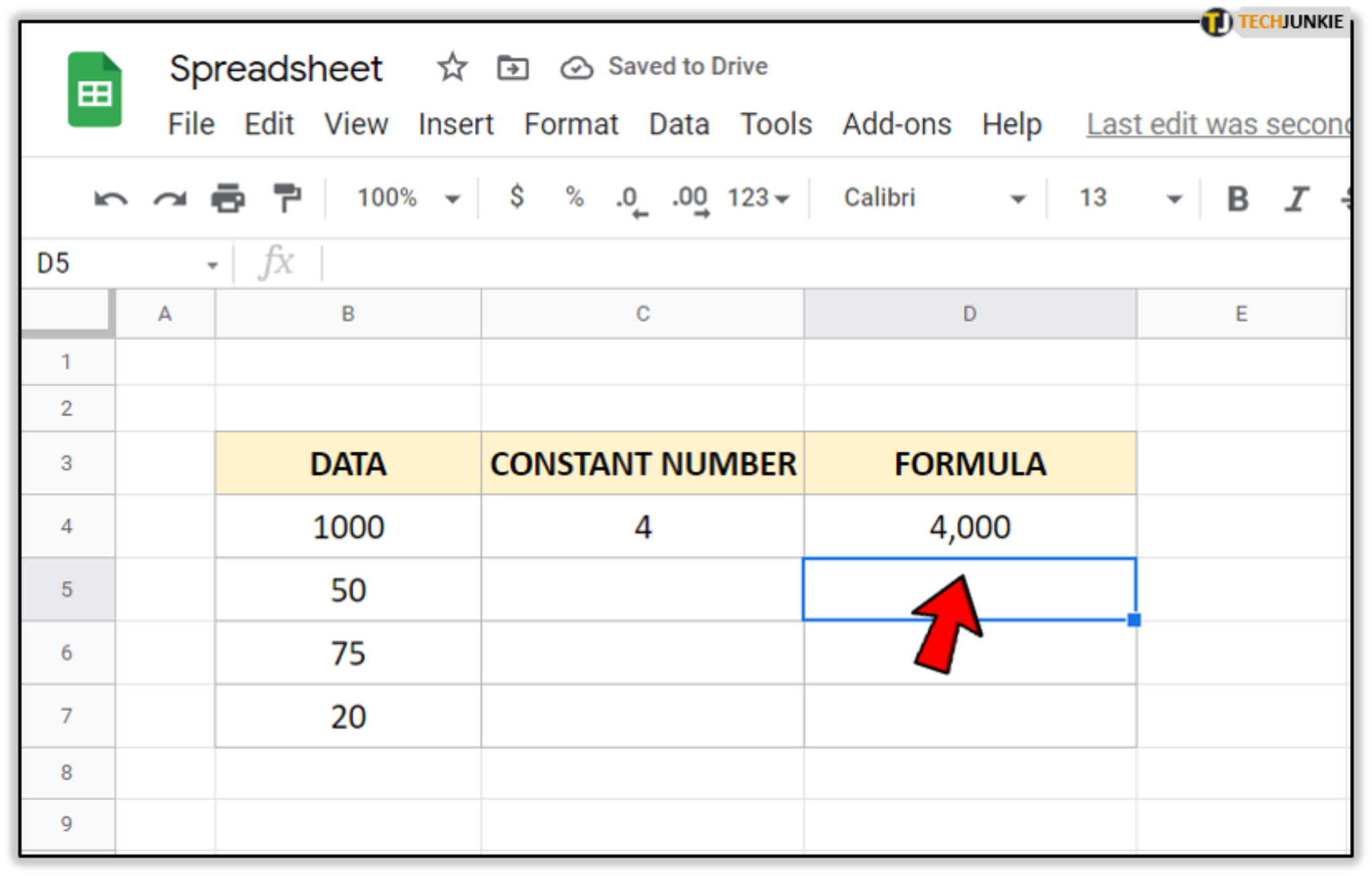The width and height of the screenshot is (1372, 876).
Task: Format selection as currency
Action: coord(516,198)
